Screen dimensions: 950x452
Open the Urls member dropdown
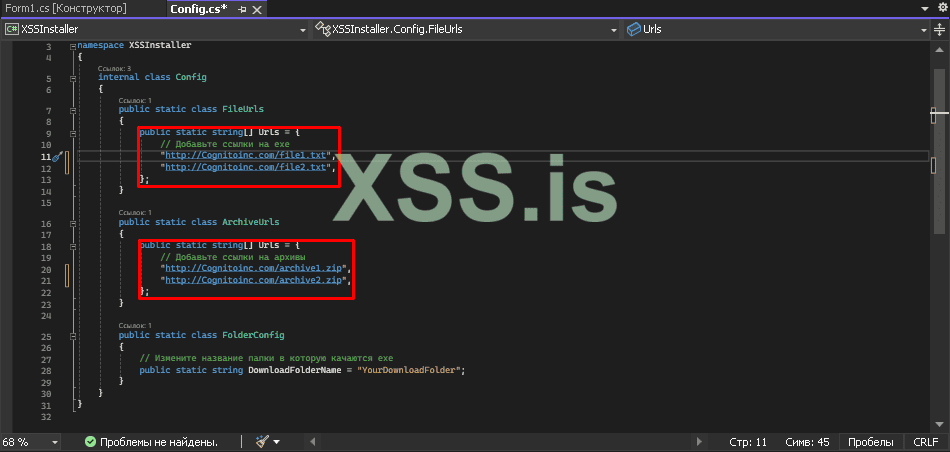pyautogui.click(x=924, y=30)
